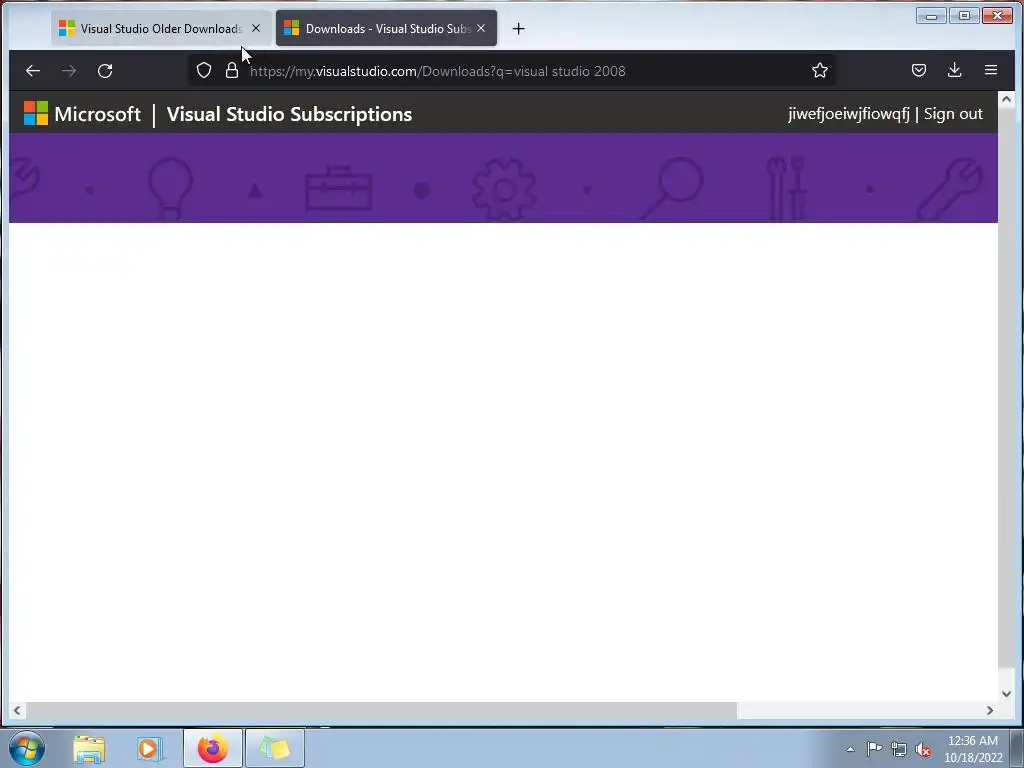This screenshot has height=768, width=1024.
Task: Bookmark this page with the star
Action: [x=820, y=71]
